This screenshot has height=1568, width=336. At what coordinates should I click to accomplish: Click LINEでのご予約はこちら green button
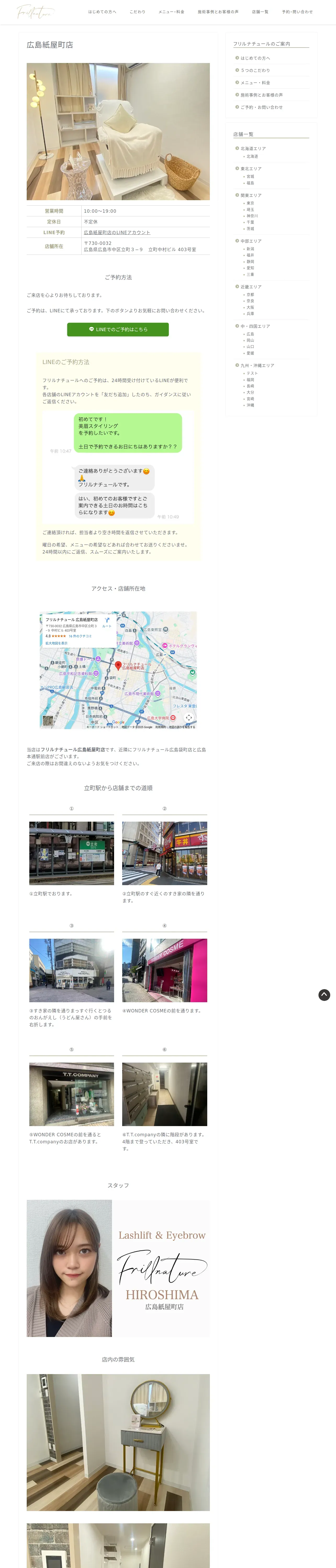coord(118,329)
